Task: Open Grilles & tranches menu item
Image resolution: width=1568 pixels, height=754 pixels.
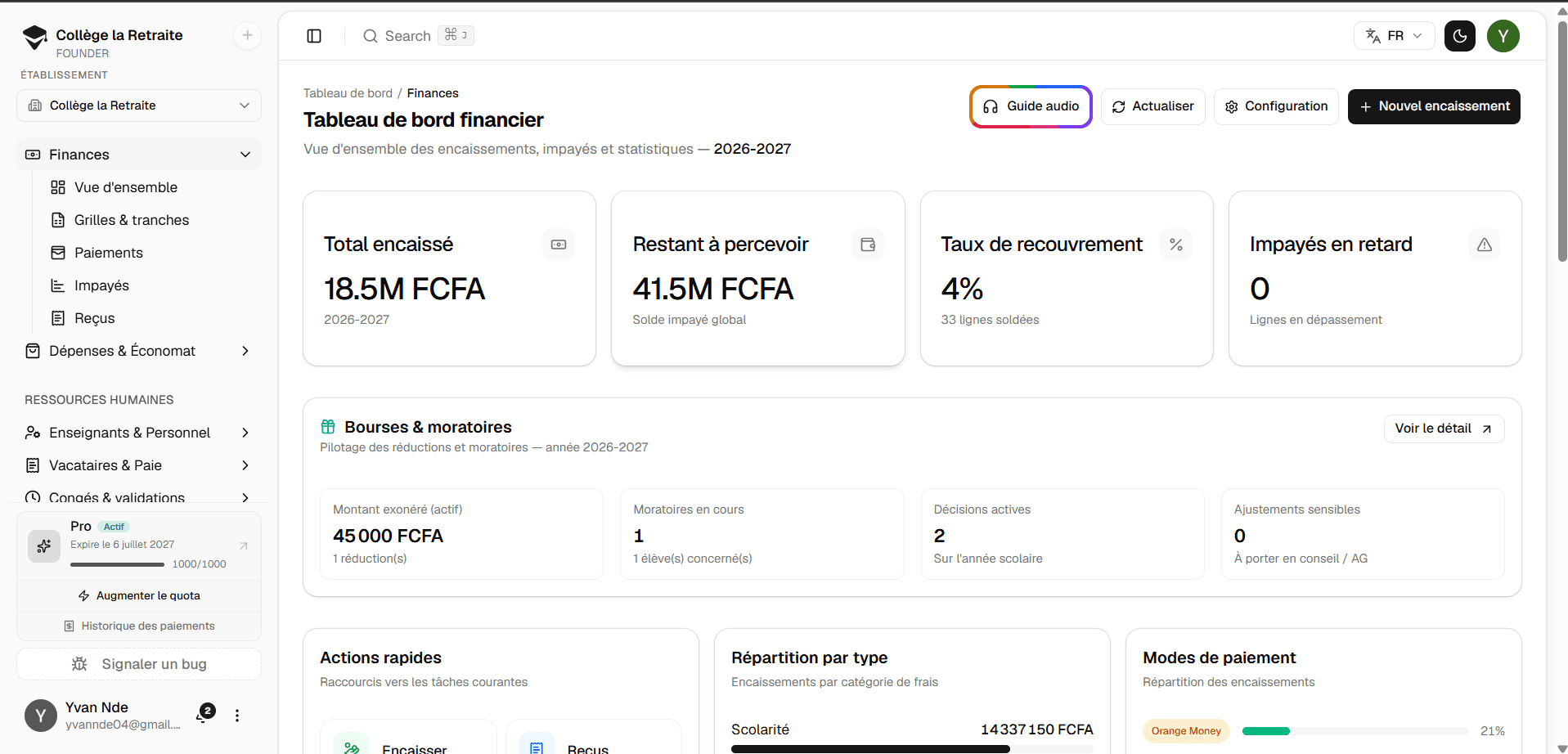Action: (x=151, y=220)
